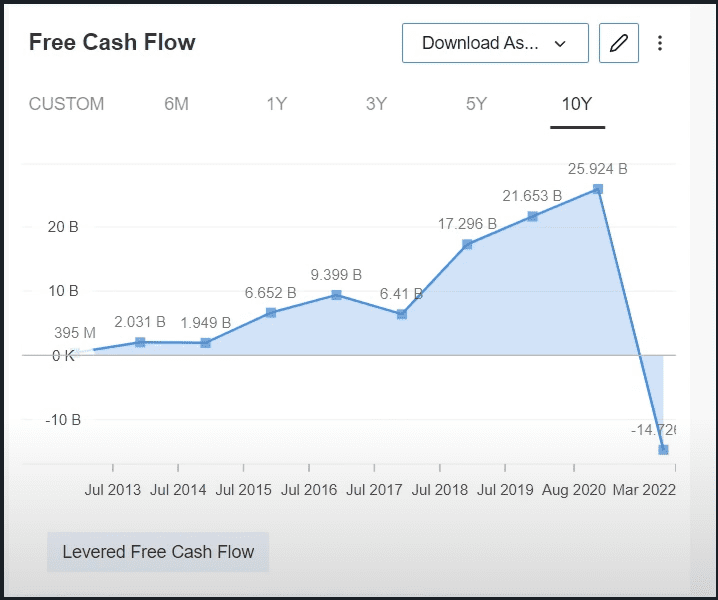Click the negative -14.726 B data point
This screenshot has width=718, height=600.
663,450
